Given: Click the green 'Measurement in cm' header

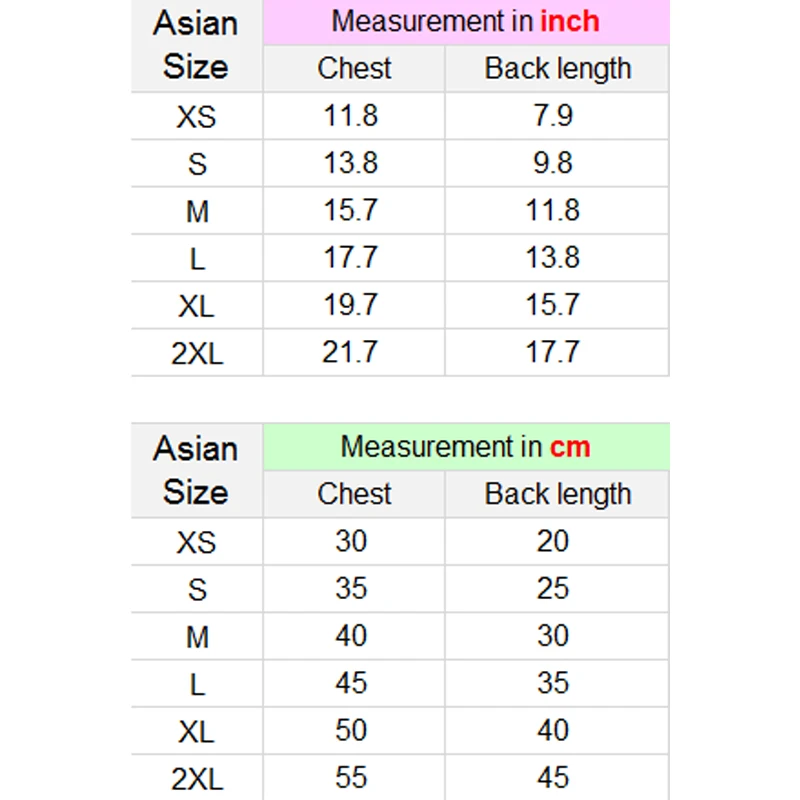Looking at the screenshot, I should 466,447.
